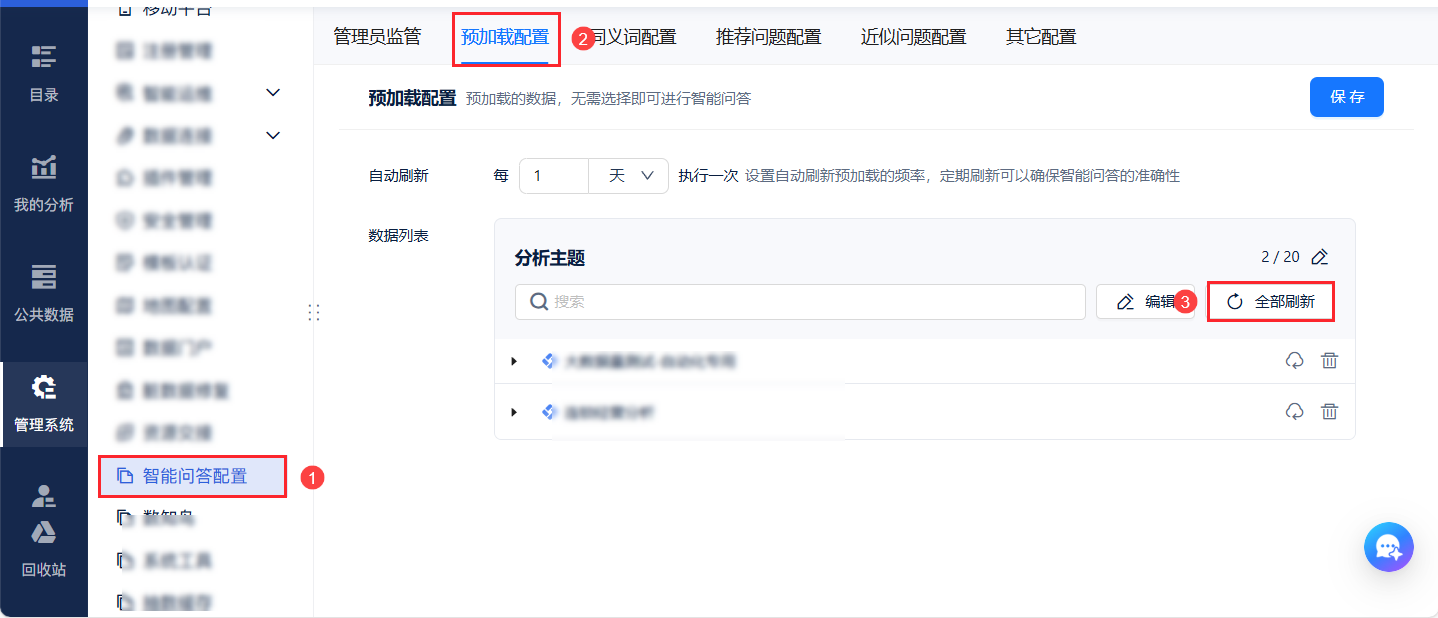
Task: Click the sidebar splitter dotted handle
Action: [x=314, y=313]
